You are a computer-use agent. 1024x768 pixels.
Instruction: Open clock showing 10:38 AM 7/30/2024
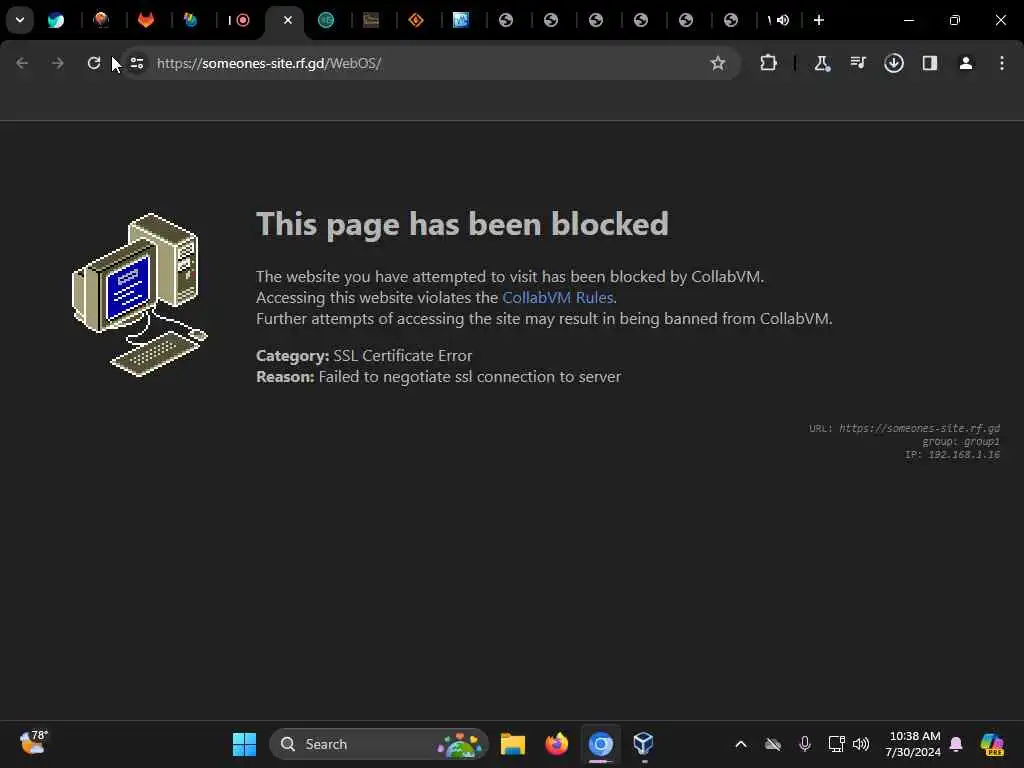click(914, 744)
